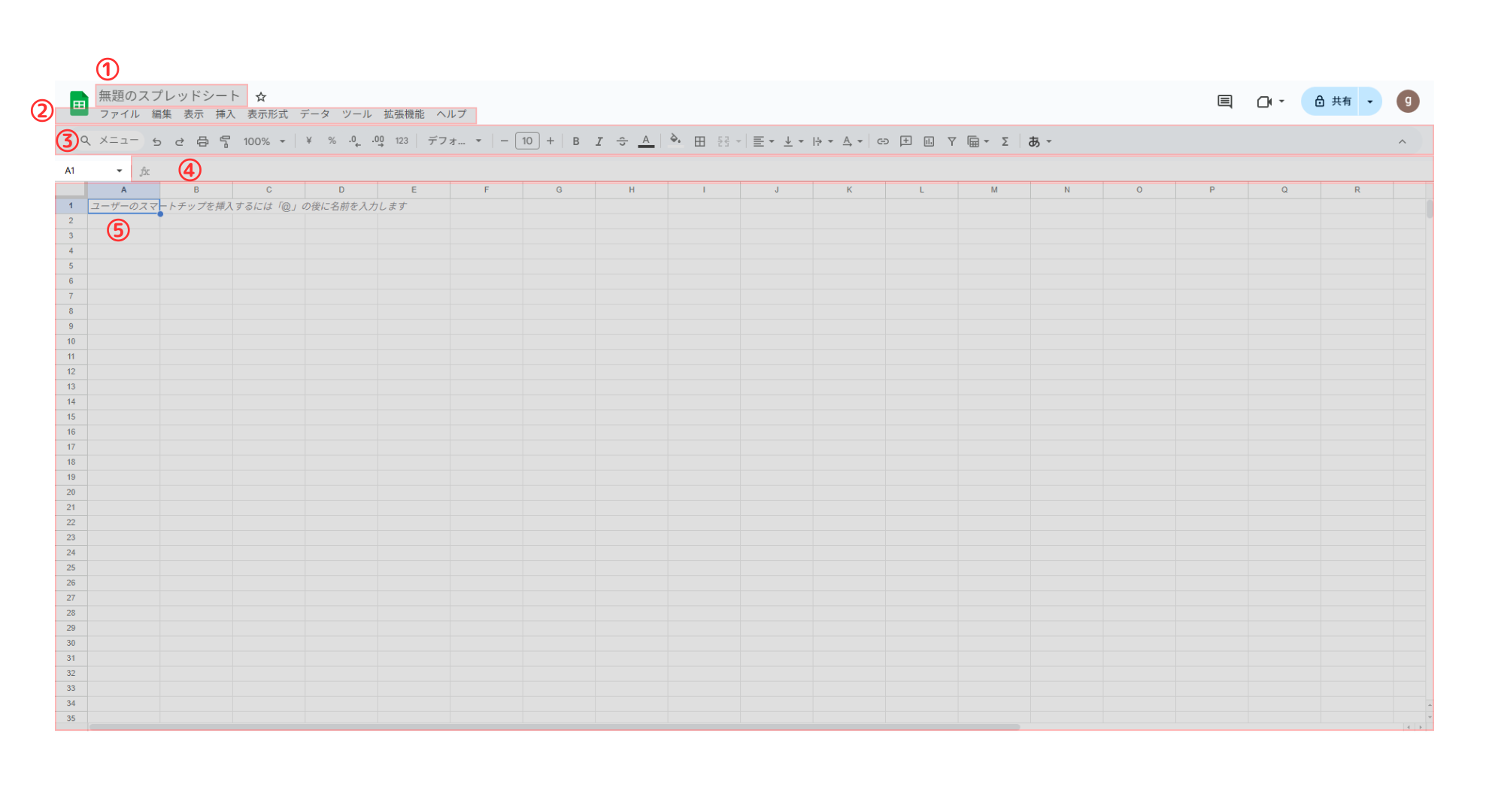Click the undo icon

coord(156,141)
